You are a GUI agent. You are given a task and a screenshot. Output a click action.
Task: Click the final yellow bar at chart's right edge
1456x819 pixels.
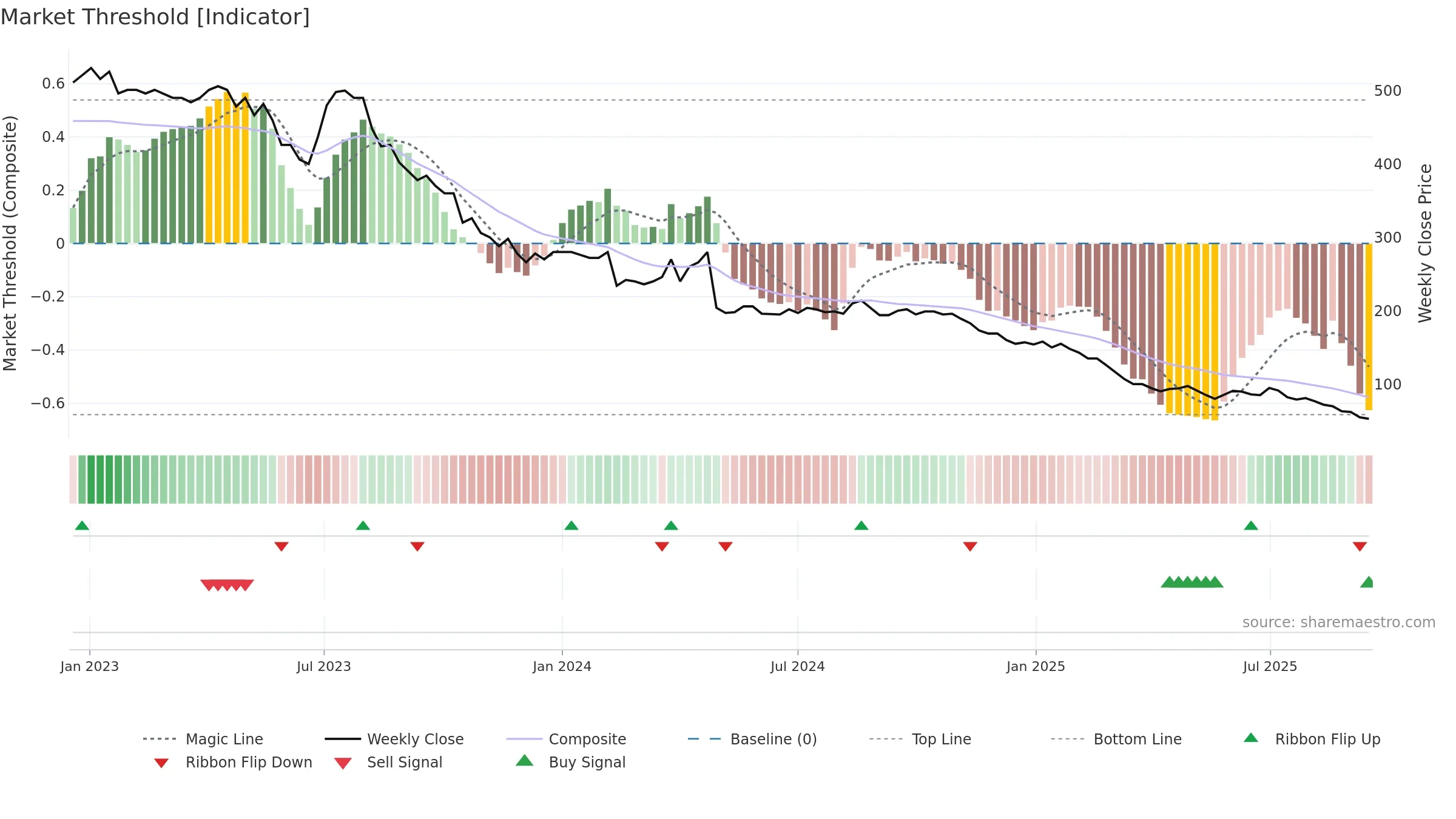pos(1369,327)
